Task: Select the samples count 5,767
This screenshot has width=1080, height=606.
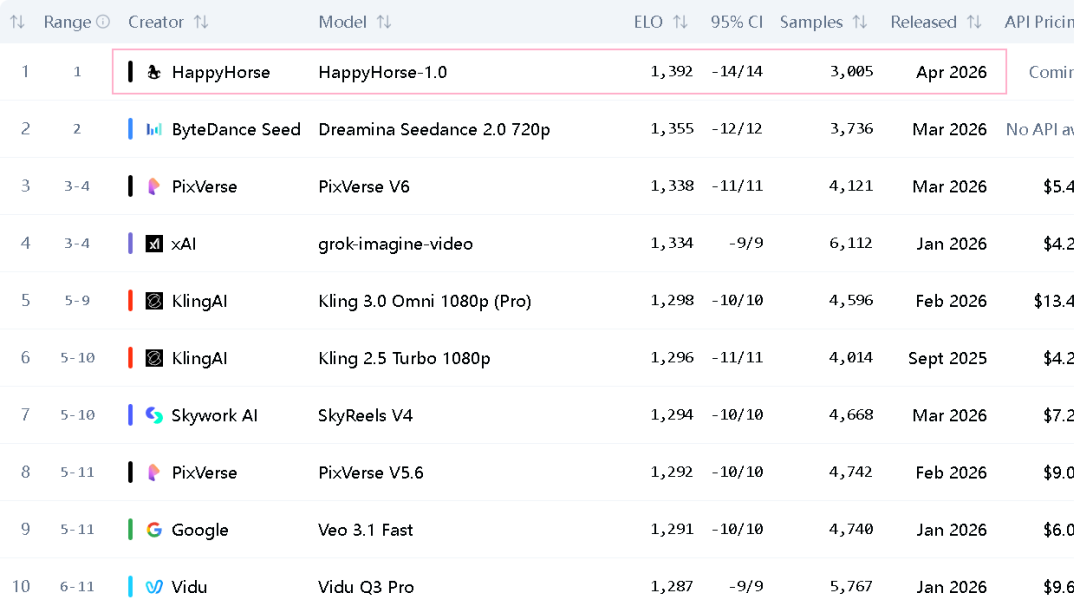Action: coord(851,586)
